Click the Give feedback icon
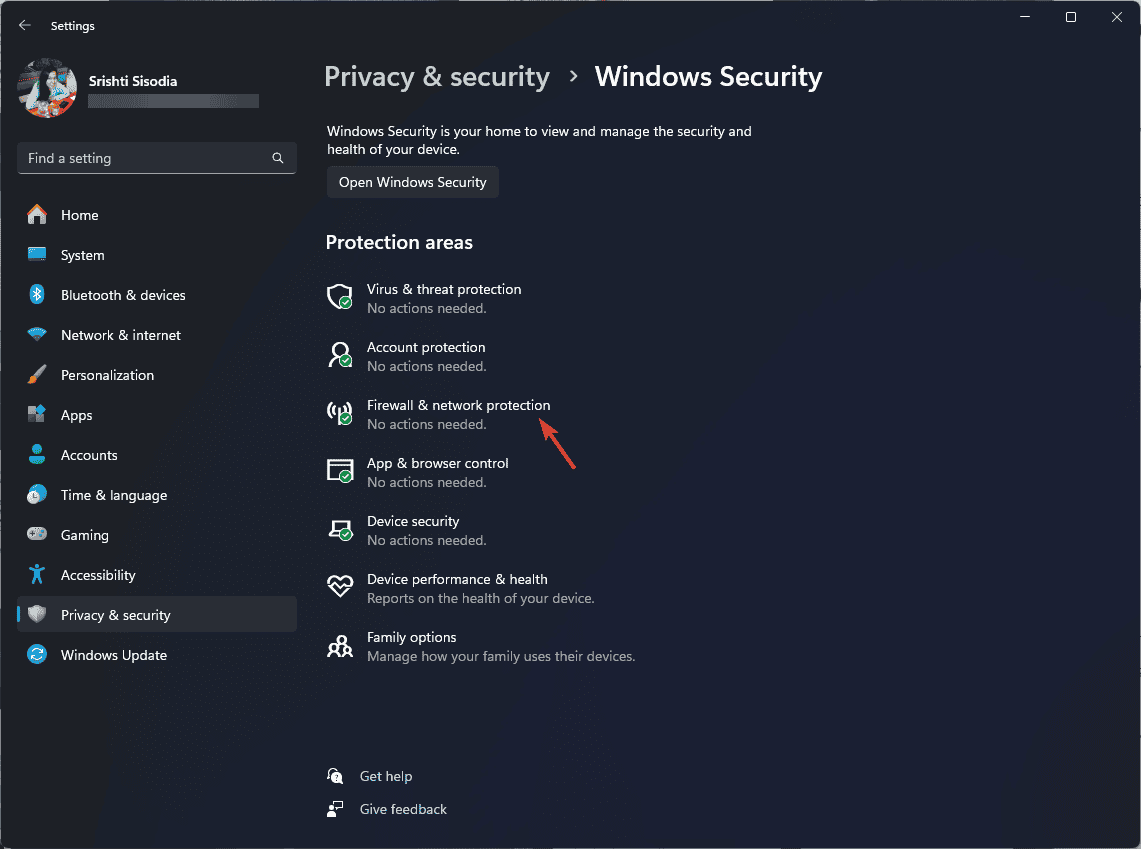1141x849 pixels. [x=335, y=809]
